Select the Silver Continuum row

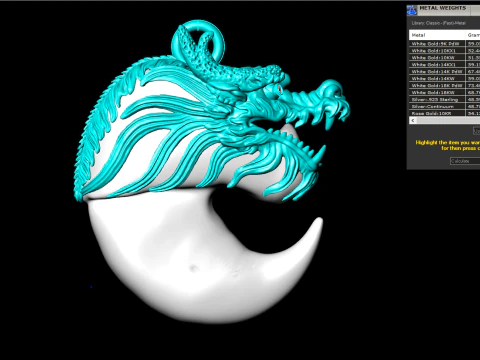(445, 107)
